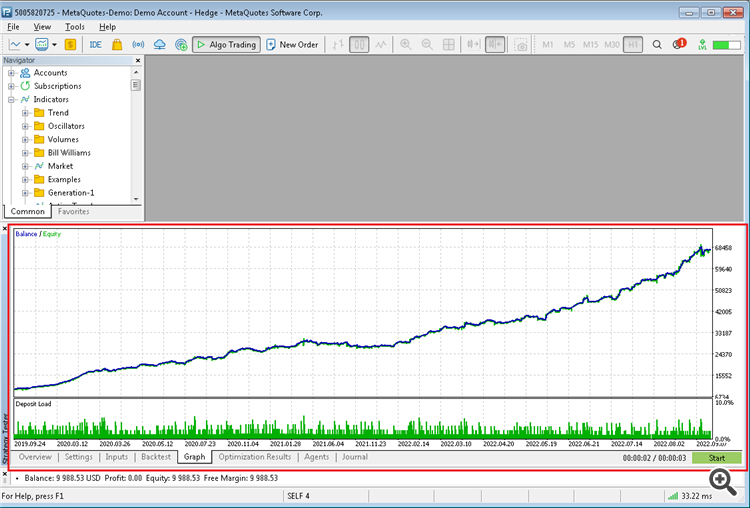The height and width of the screenshot is (508, 750).
Task: Select the Generation-1 folder
Action: tap(71, 193)
